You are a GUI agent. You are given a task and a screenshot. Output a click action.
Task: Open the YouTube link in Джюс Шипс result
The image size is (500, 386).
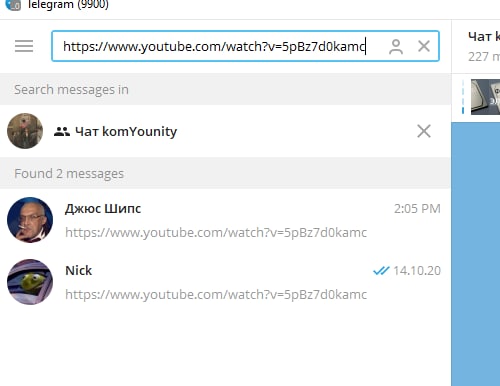216,232
